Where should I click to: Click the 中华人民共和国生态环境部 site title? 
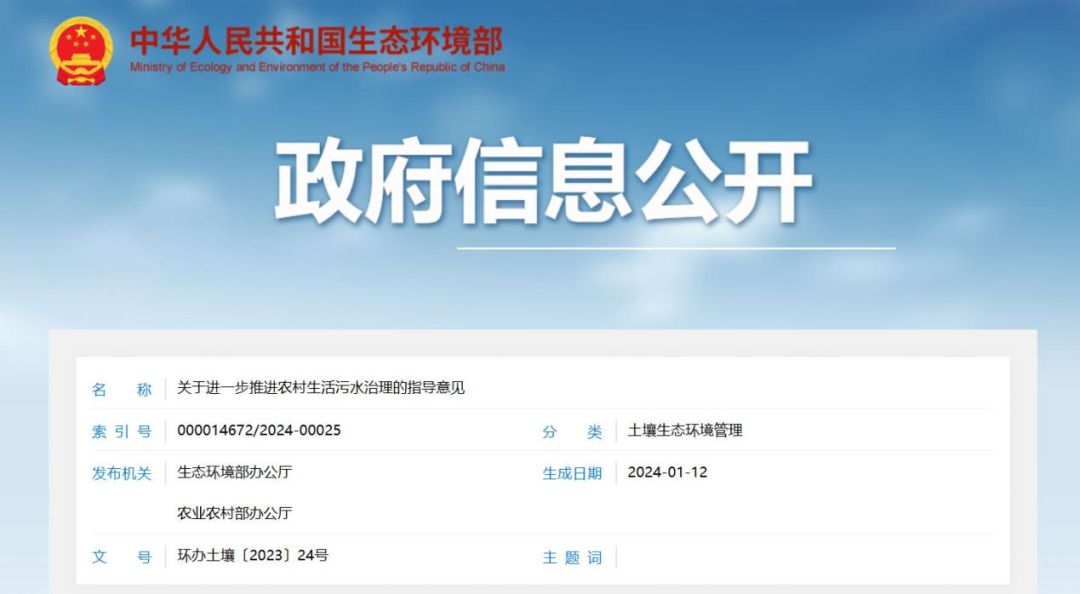tap(317, 40)
